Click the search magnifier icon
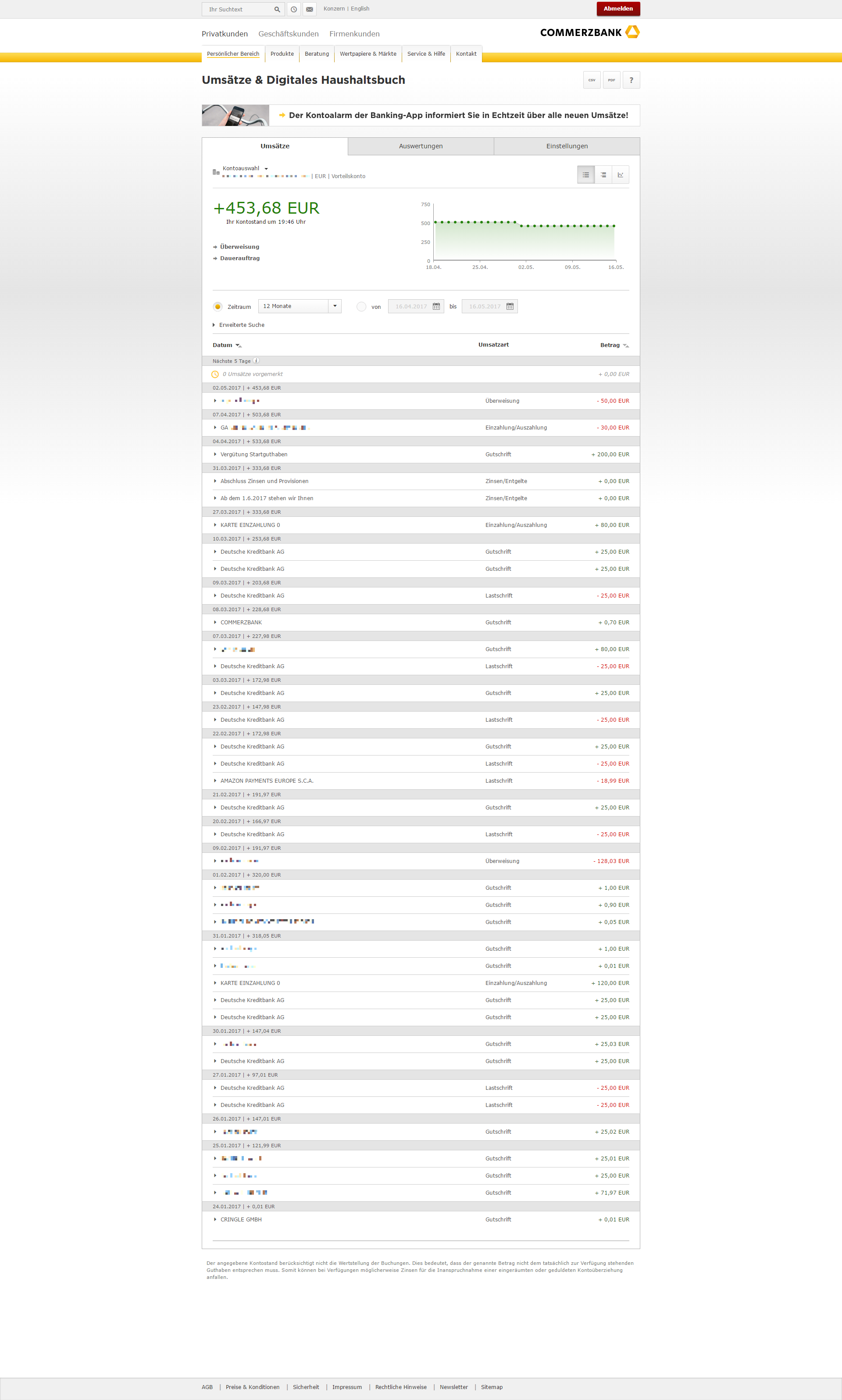This screenshot has height=1400, width=842. (x=277, y=9)
